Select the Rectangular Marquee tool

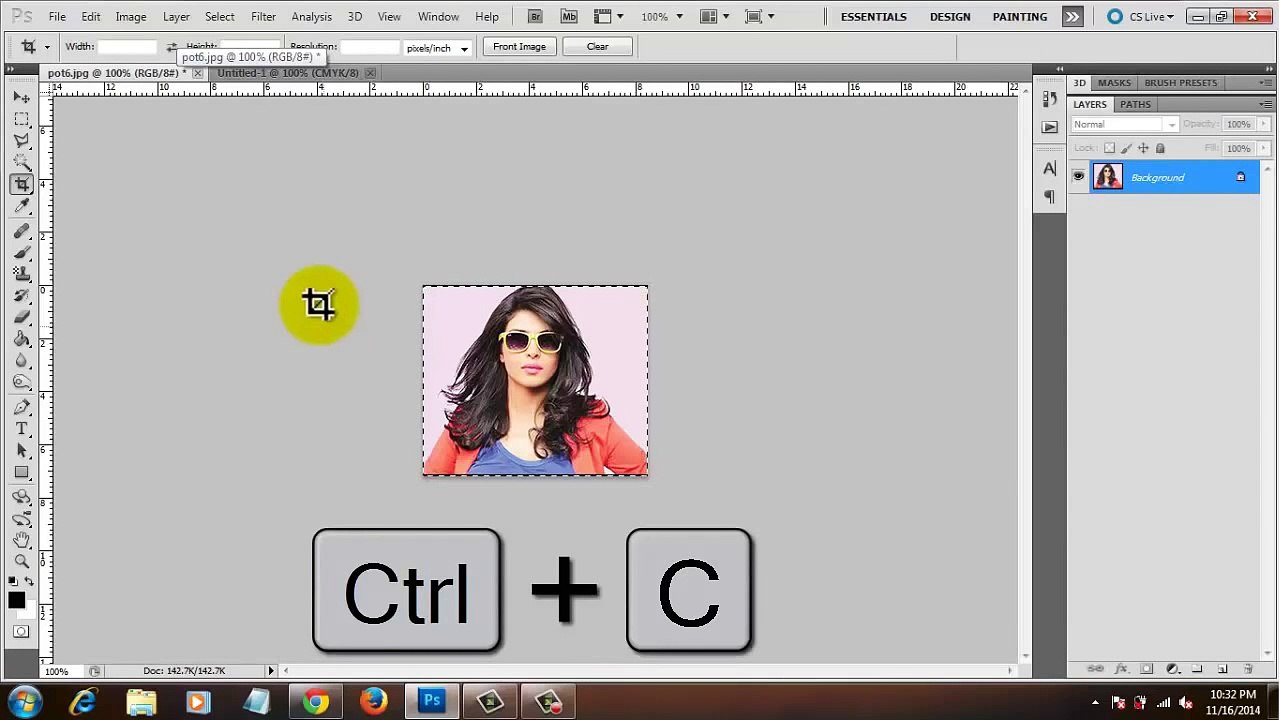21,119
